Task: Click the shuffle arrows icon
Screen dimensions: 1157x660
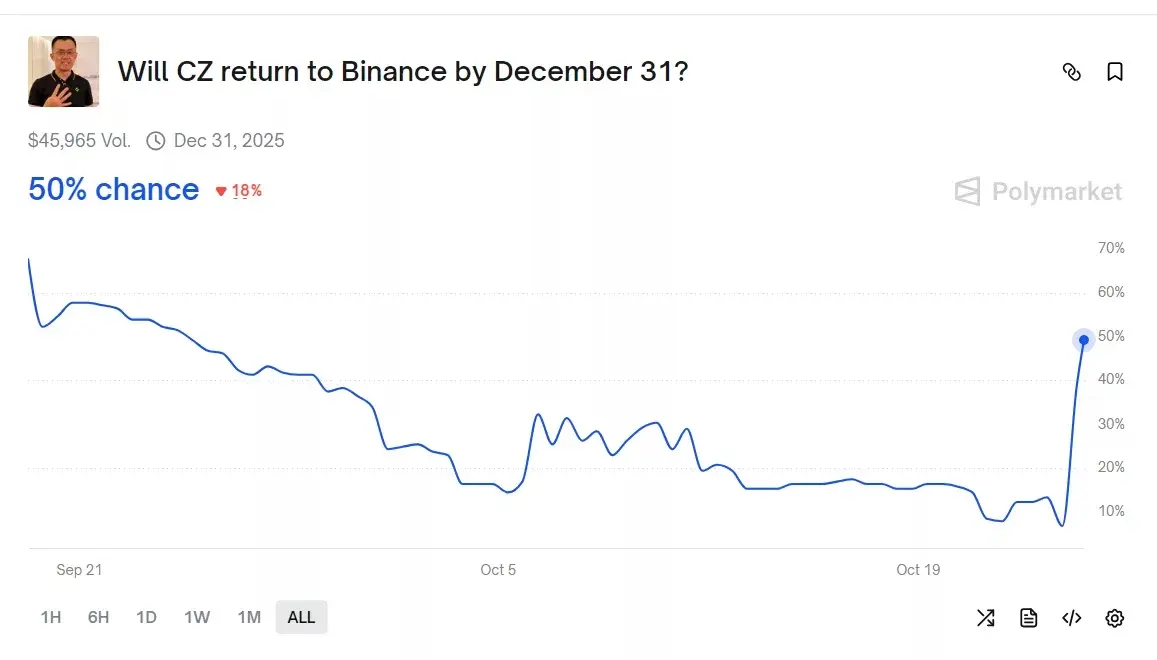Action: click(985, 618)
